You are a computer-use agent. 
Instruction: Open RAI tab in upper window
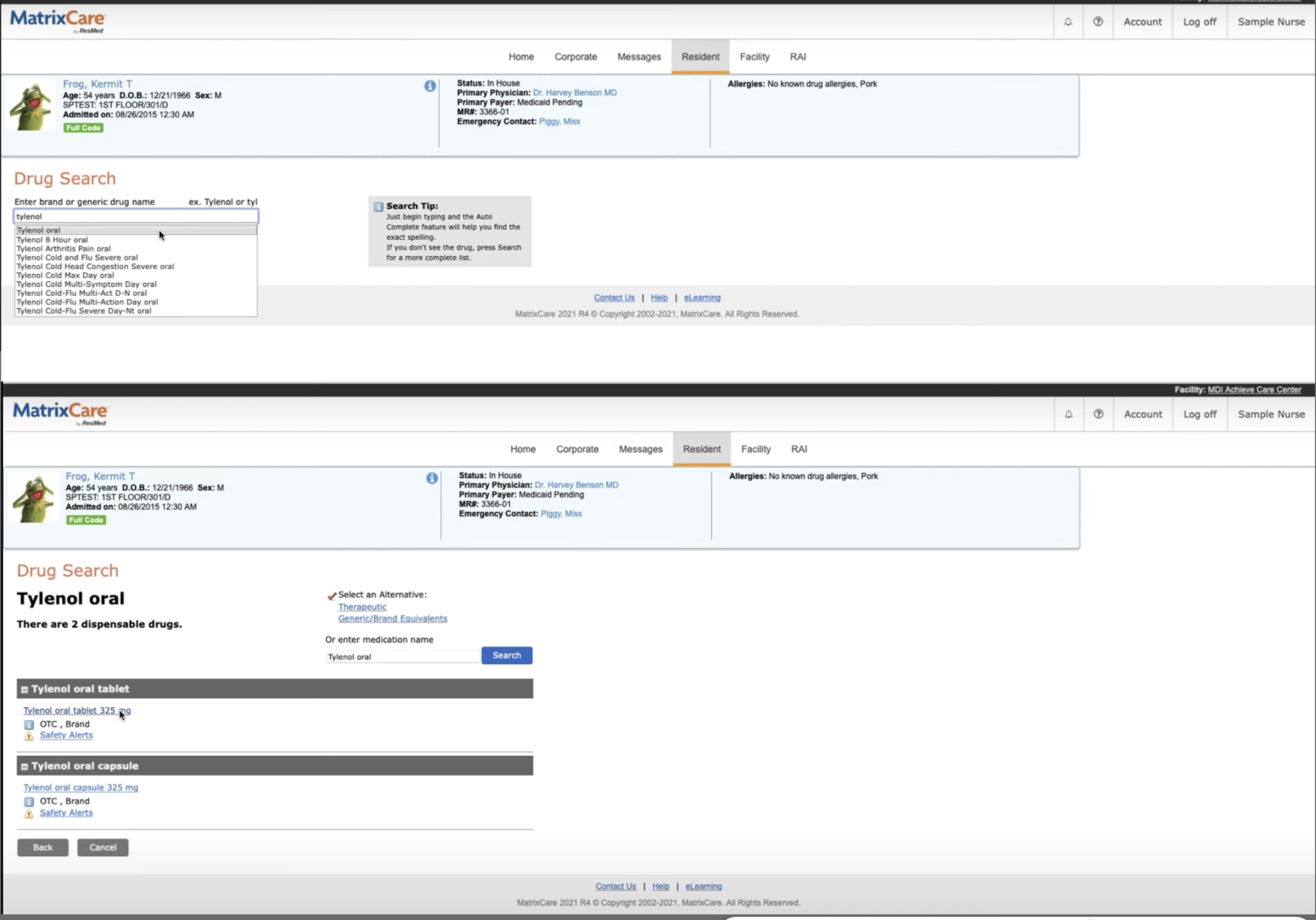pyautogui.click(x=798, y=57)
